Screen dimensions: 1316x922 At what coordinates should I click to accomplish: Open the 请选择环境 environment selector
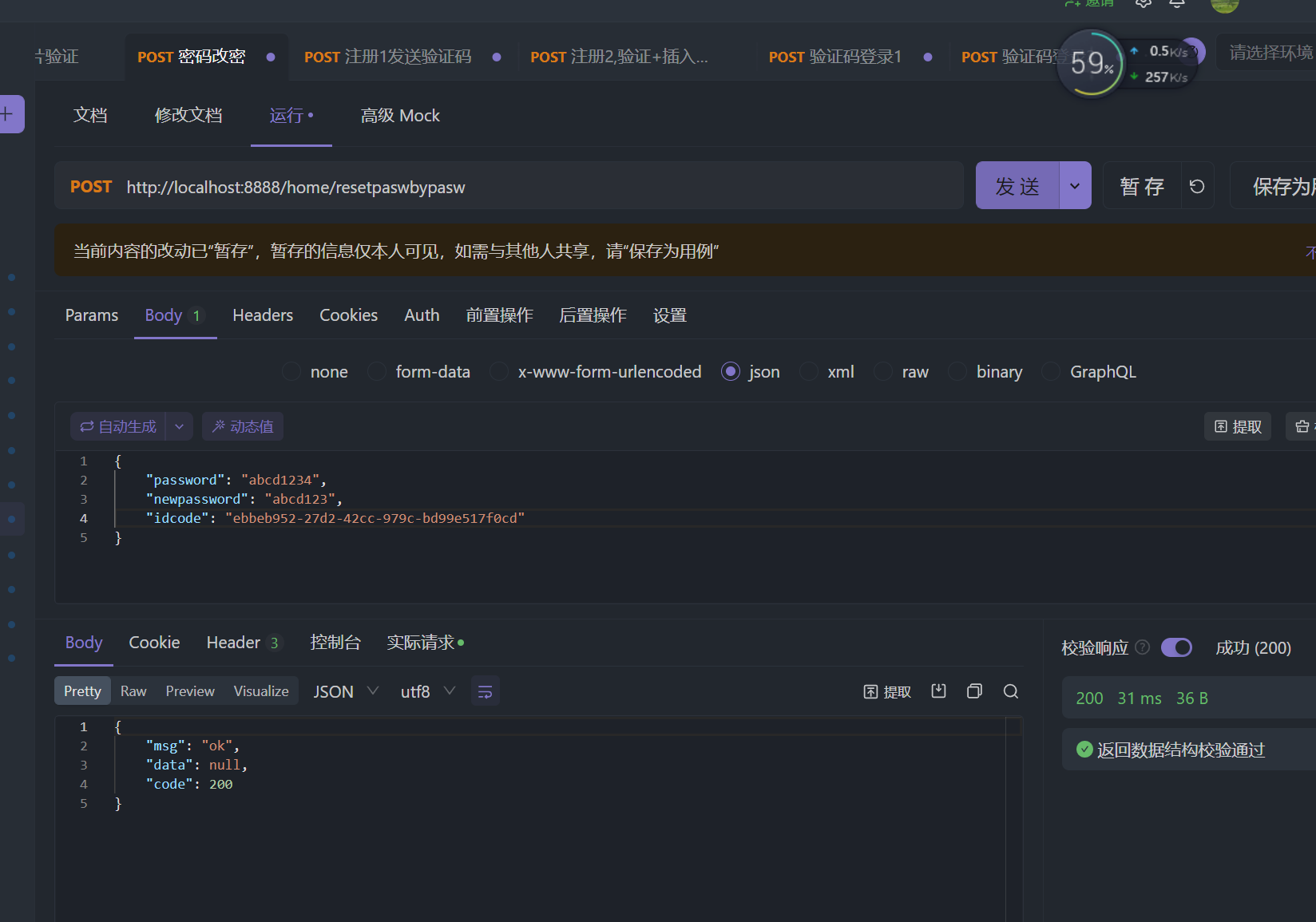tap(1268, 53)
